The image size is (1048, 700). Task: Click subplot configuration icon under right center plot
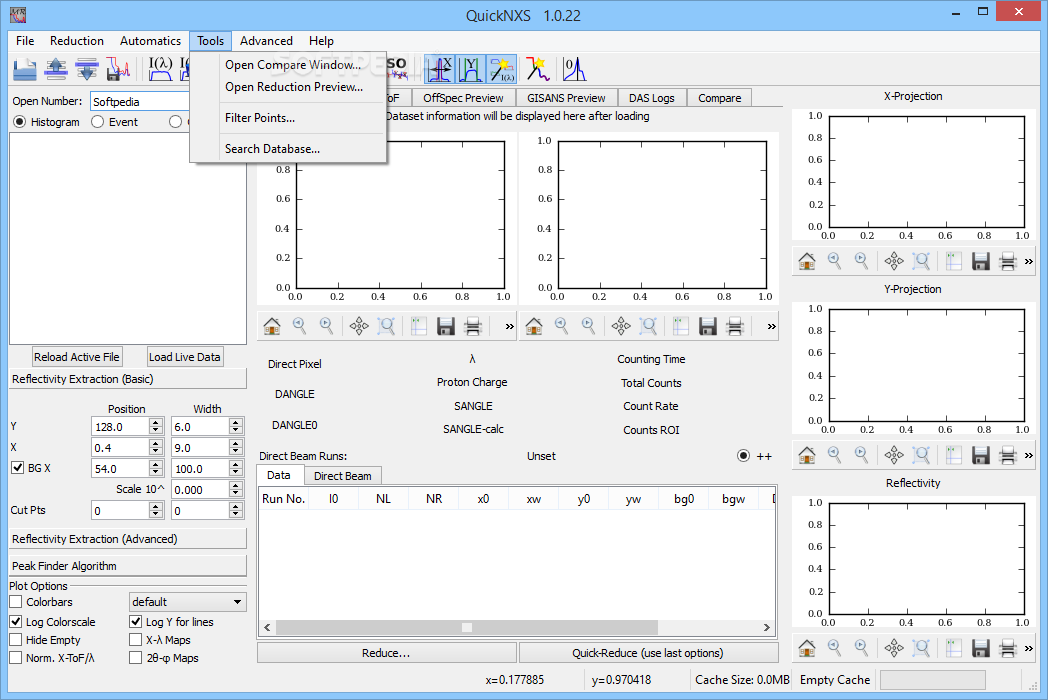coord(680,326)
